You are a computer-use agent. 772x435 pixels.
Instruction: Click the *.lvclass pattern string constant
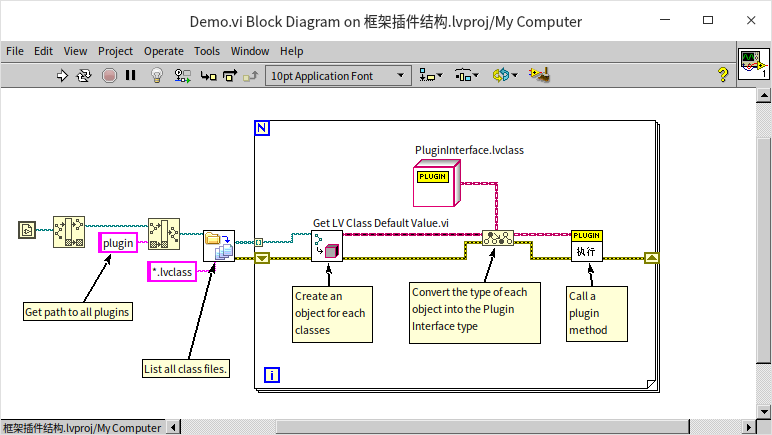click(172, 271)
